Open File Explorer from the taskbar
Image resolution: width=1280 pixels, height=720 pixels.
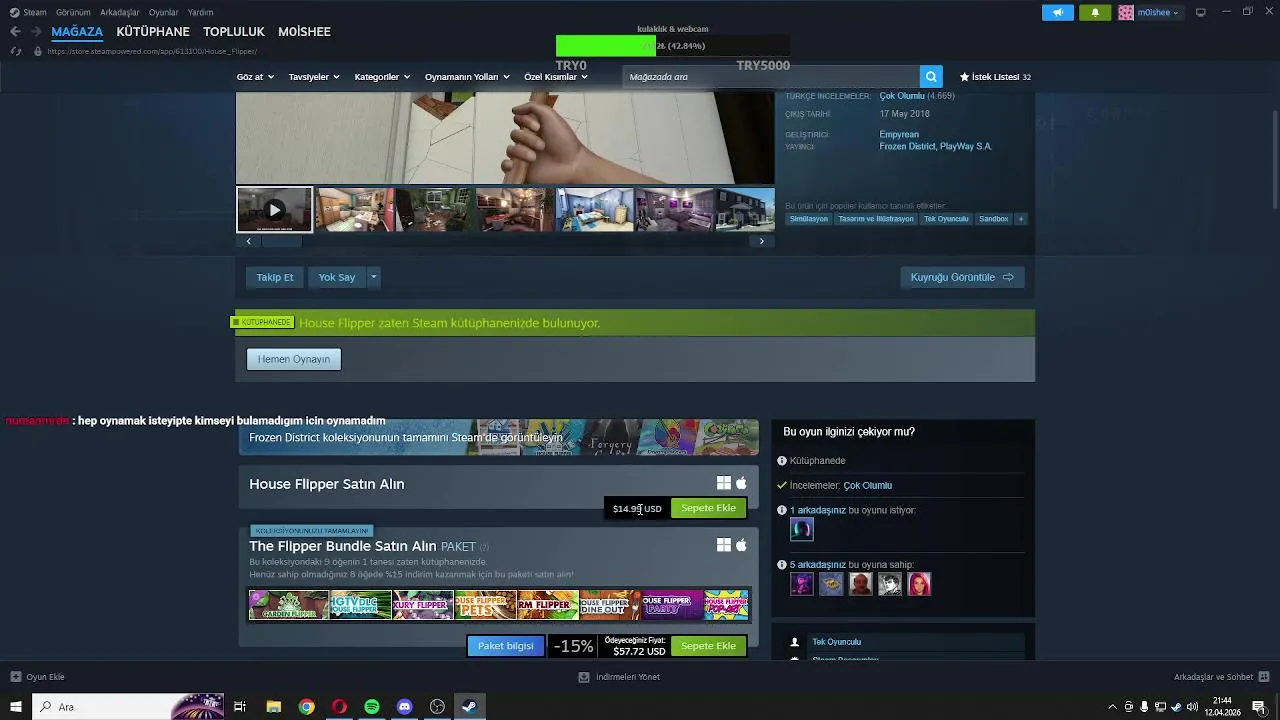point(273,707)
